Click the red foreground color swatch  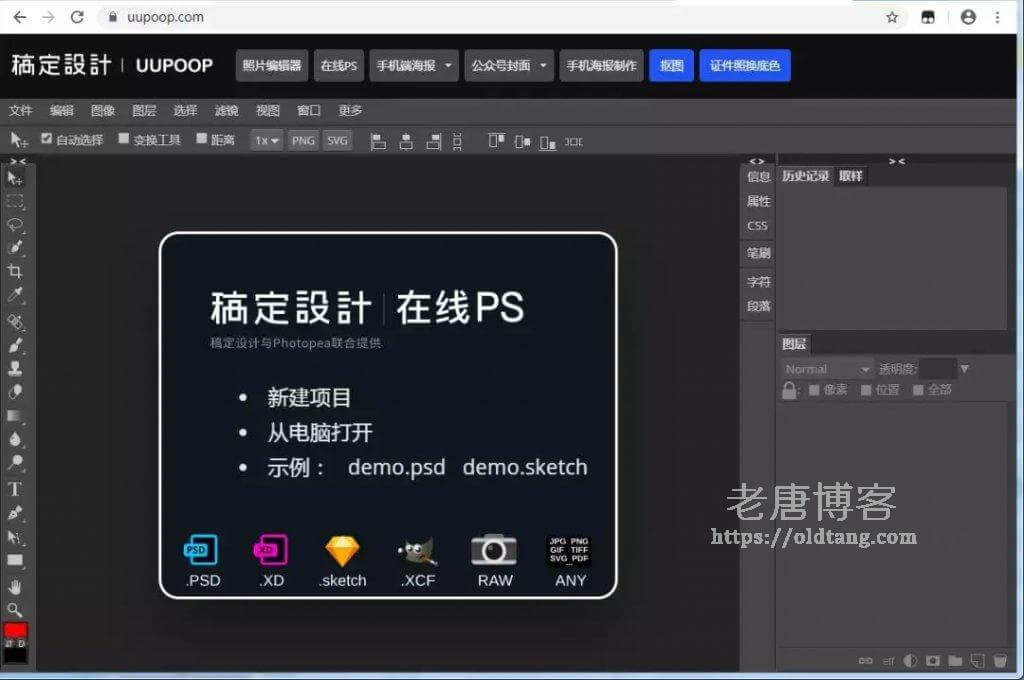coord(15,630)
